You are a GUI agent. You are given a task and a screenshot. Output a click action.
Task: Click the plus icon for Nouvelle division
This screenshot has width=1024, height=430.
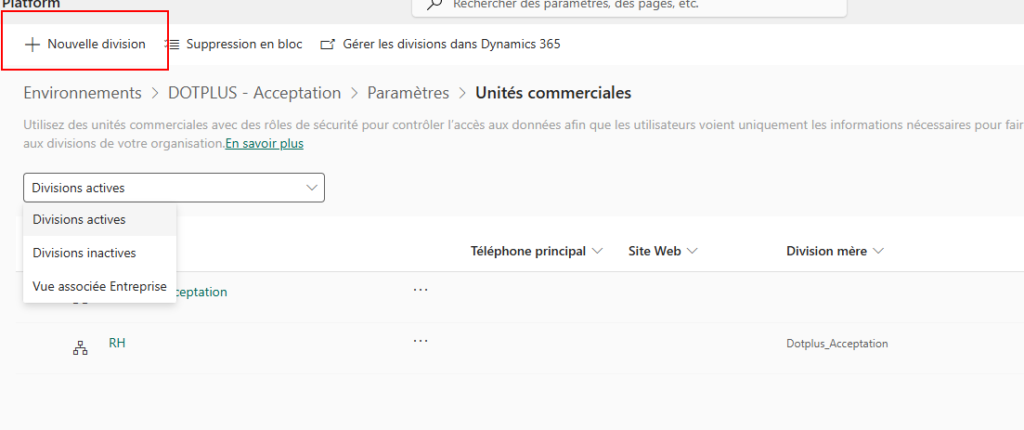(32, 45)
